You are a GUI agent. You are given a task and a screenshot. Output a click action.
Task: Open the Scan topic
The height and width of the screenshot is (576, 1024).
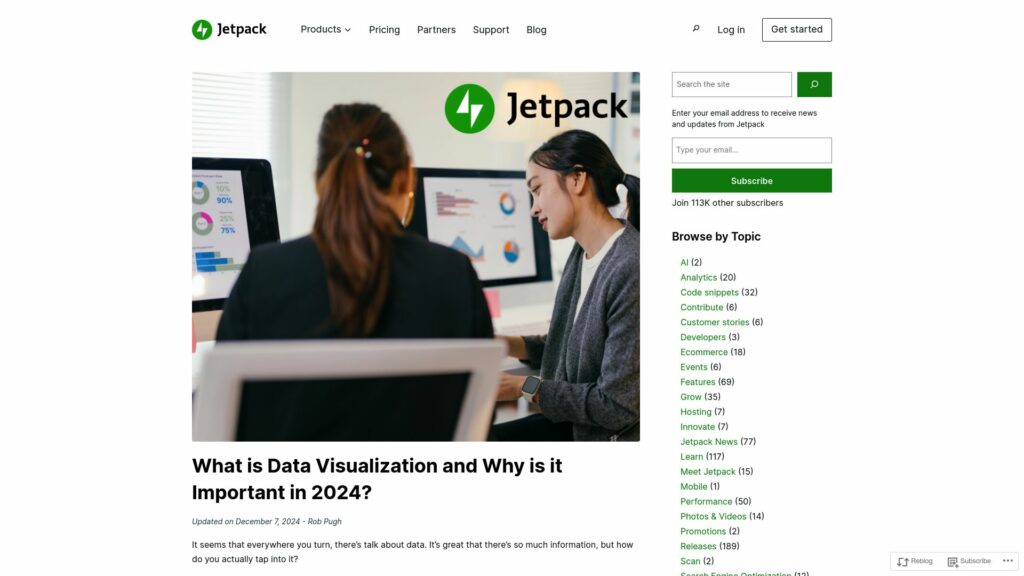click(x=690, y=562)
